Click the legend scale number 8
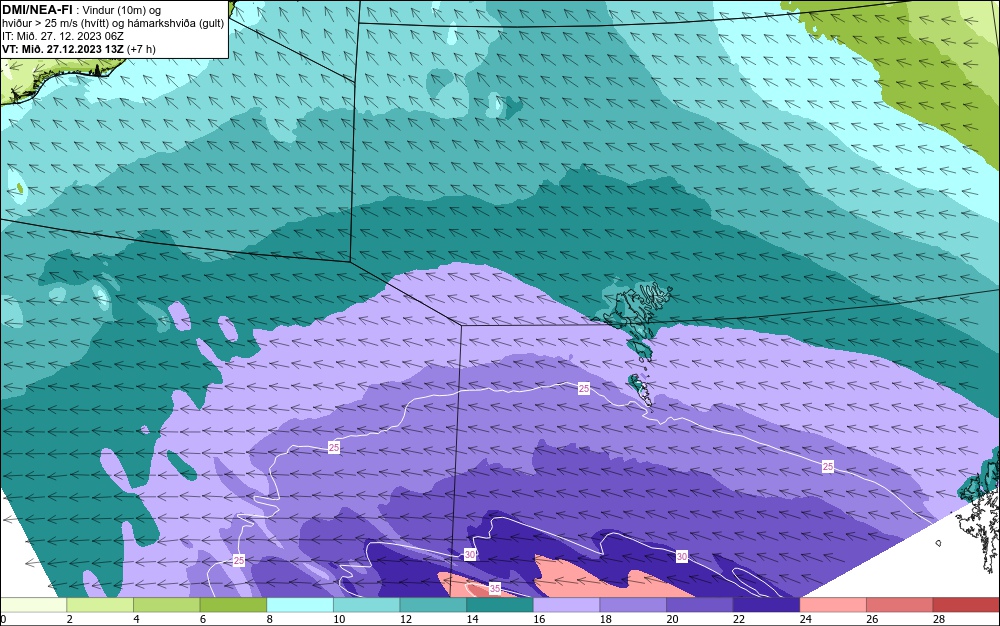The width and height of the screenshot is (1000, 626). [x=270, y=619]
